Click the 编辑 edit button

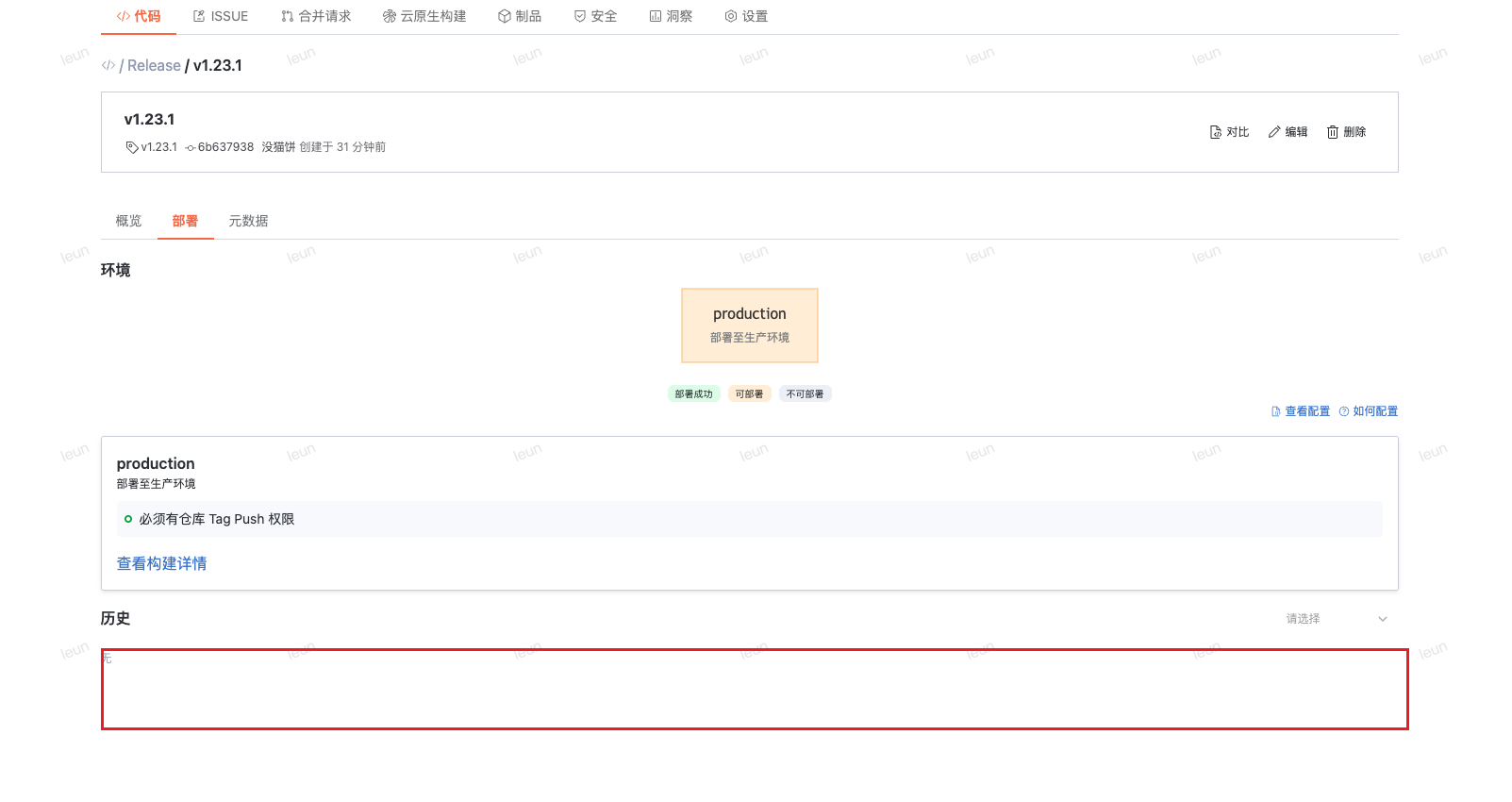point(1288,132)
